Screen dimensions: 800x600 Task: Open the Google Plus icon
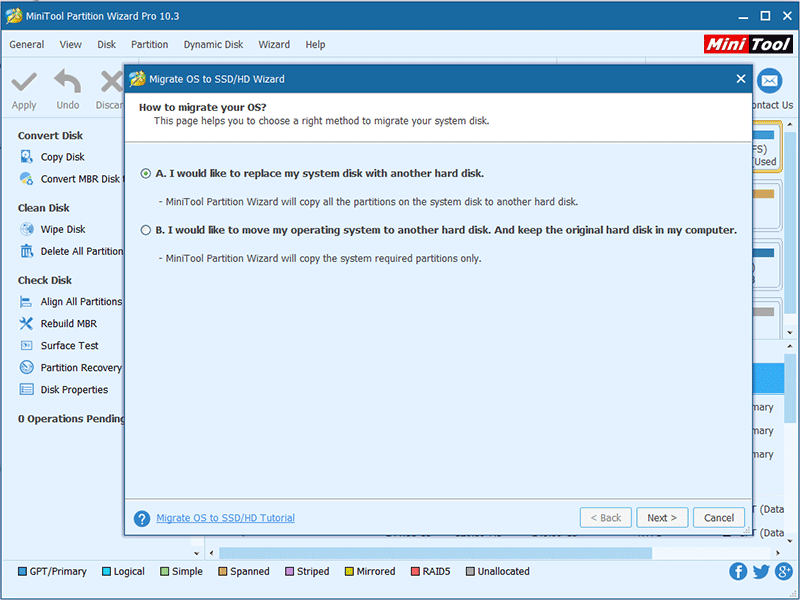coord(784,571)
